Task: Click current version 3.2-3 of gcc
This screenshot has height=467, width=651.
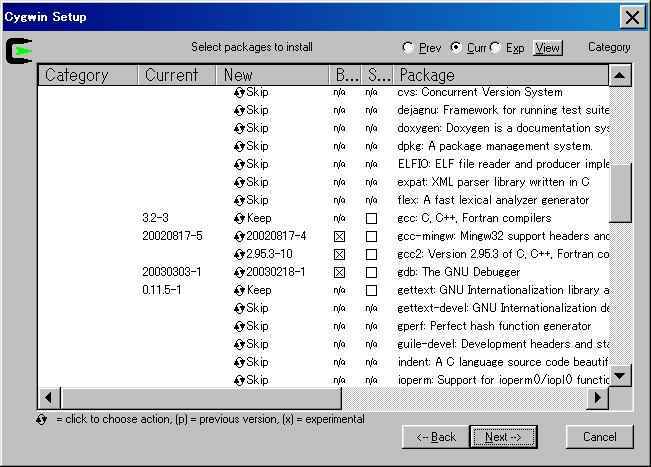Action: [x=156, y=218]
